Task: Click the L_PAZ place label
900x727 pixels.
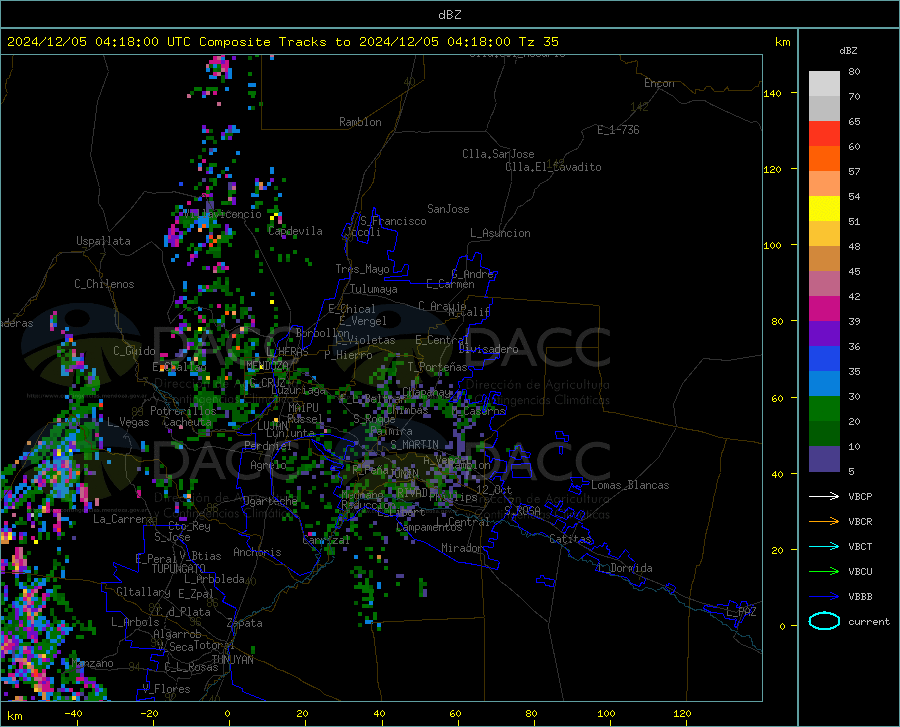Action: click(x=741, y=612)
